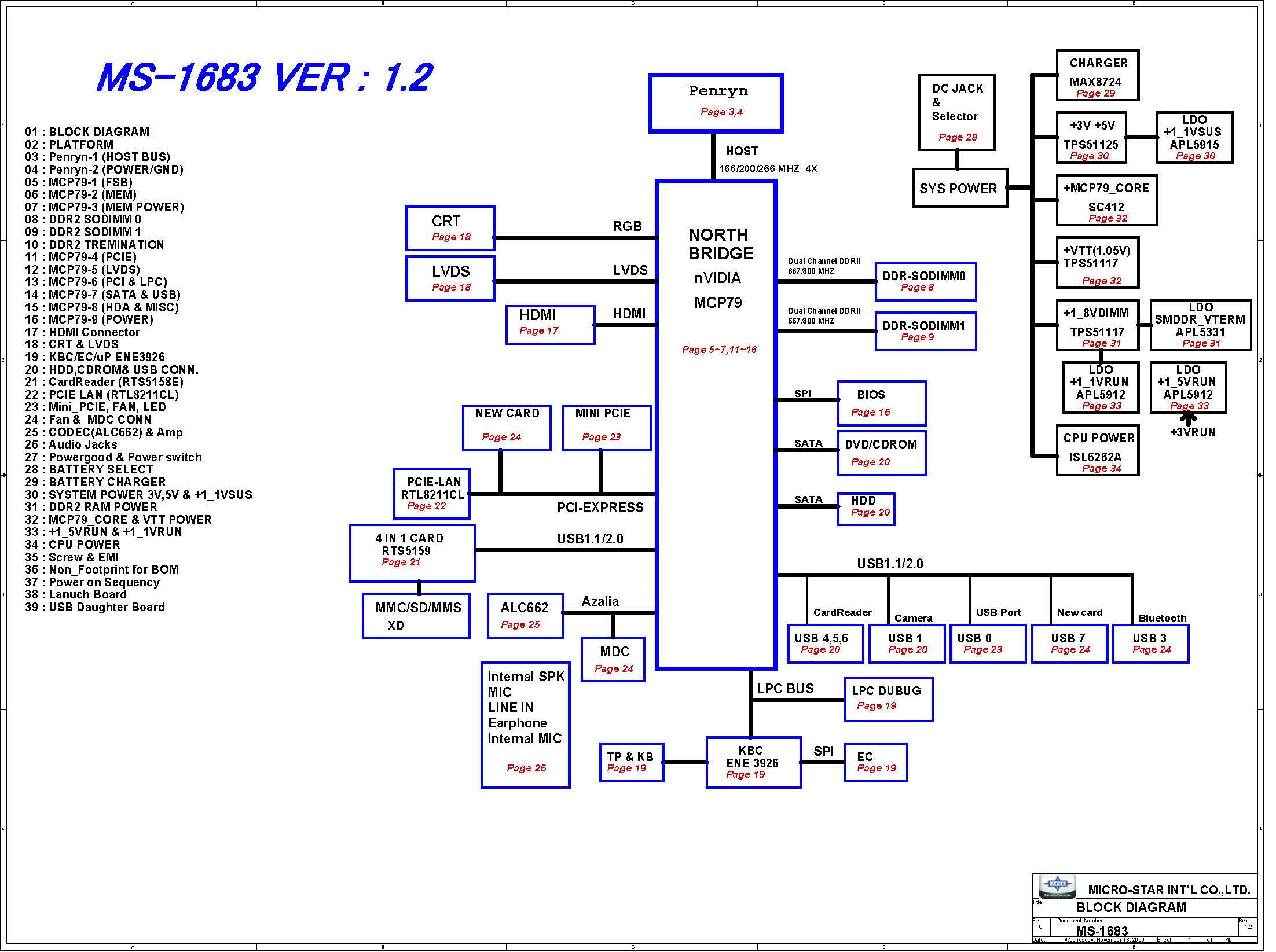This screenshot has width=1276, height=952.
Task: Click the KBC ENE 3926 block
Action: pyautogui.click(x=753, y=762)
